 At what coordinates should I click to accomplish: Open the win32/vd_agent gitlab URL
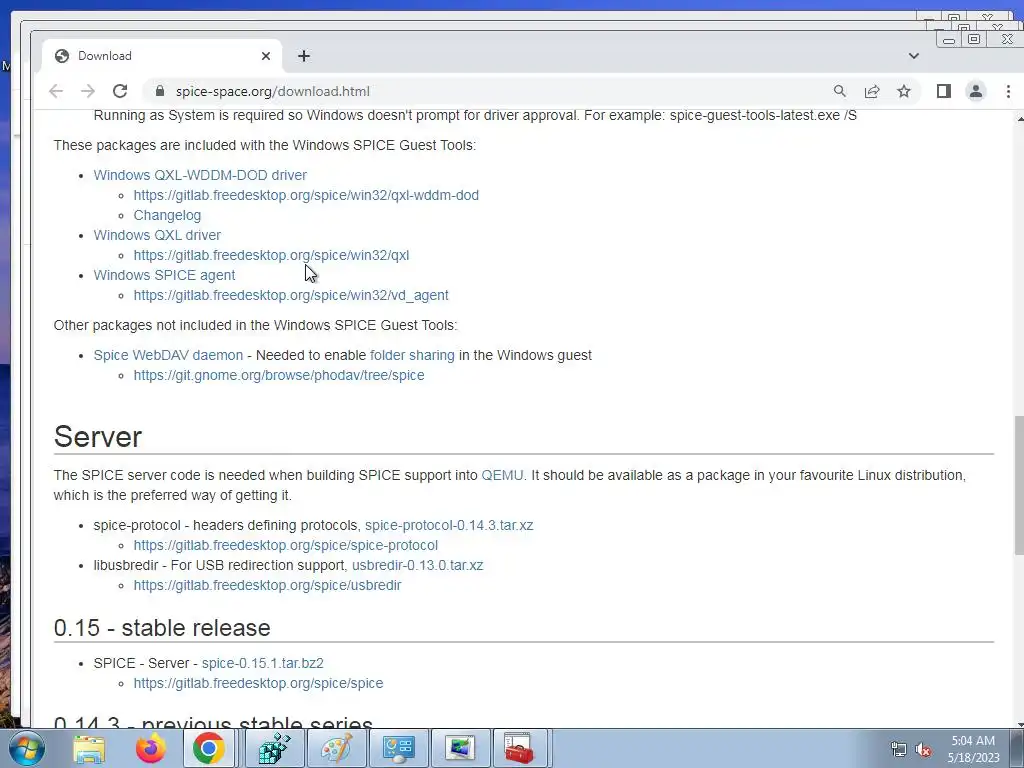(x=291, y=295)
